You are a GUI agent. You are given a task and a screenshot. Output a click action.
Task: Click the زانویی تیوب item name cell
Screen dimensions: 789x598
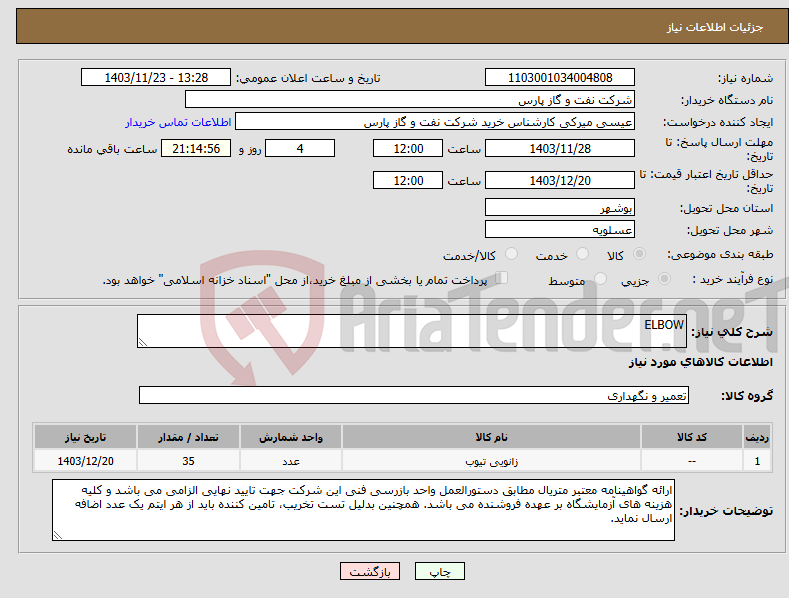point(491,461)
